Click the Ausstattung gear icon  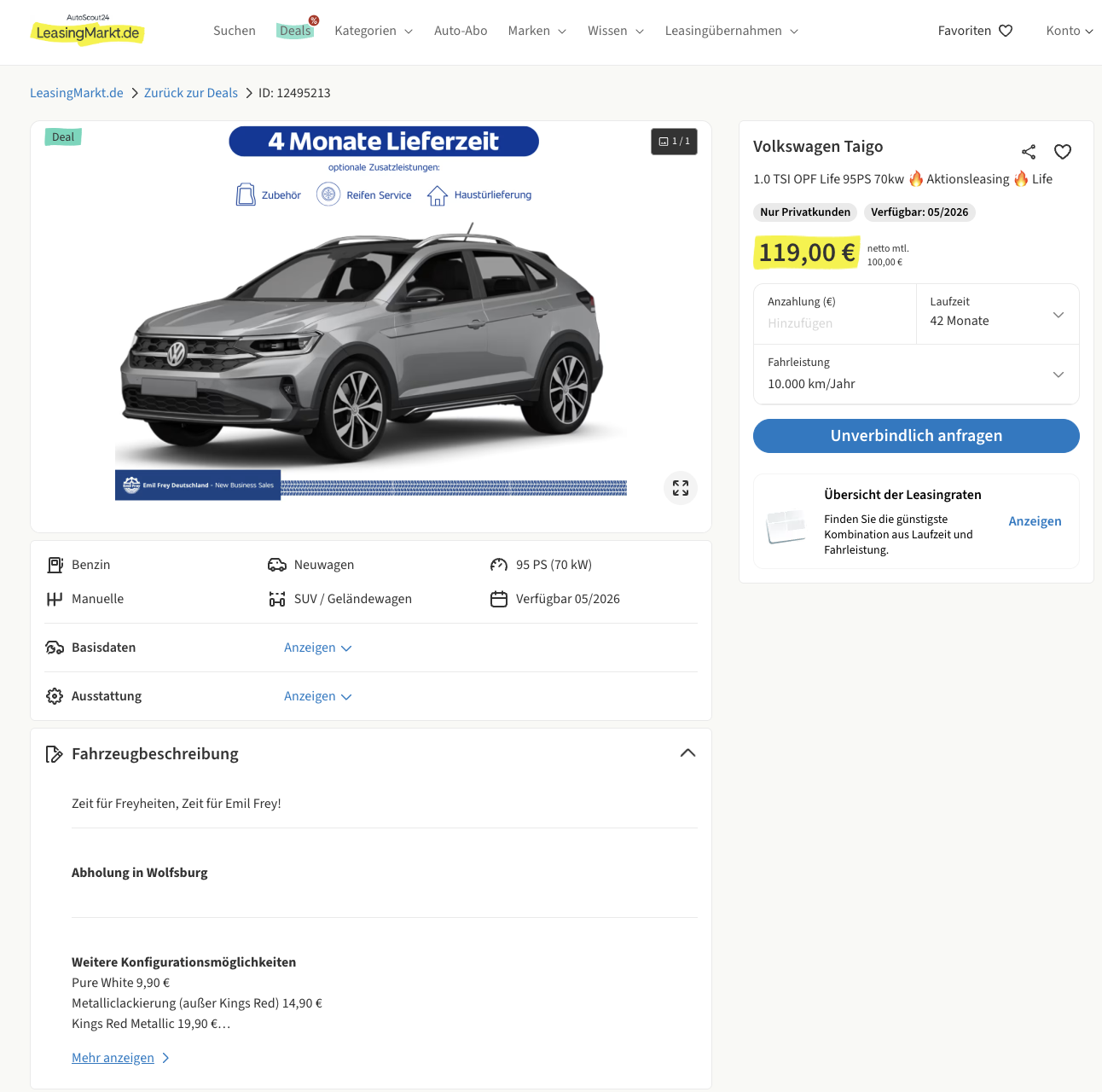click(x=55, y=696)
